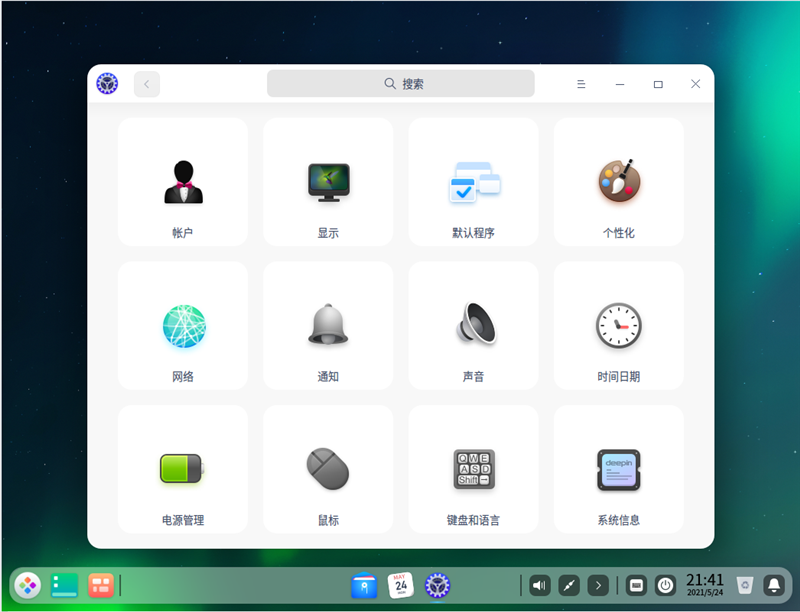Open the power button in dock
This screenshot has width=800, height=612.
(665, 585)
